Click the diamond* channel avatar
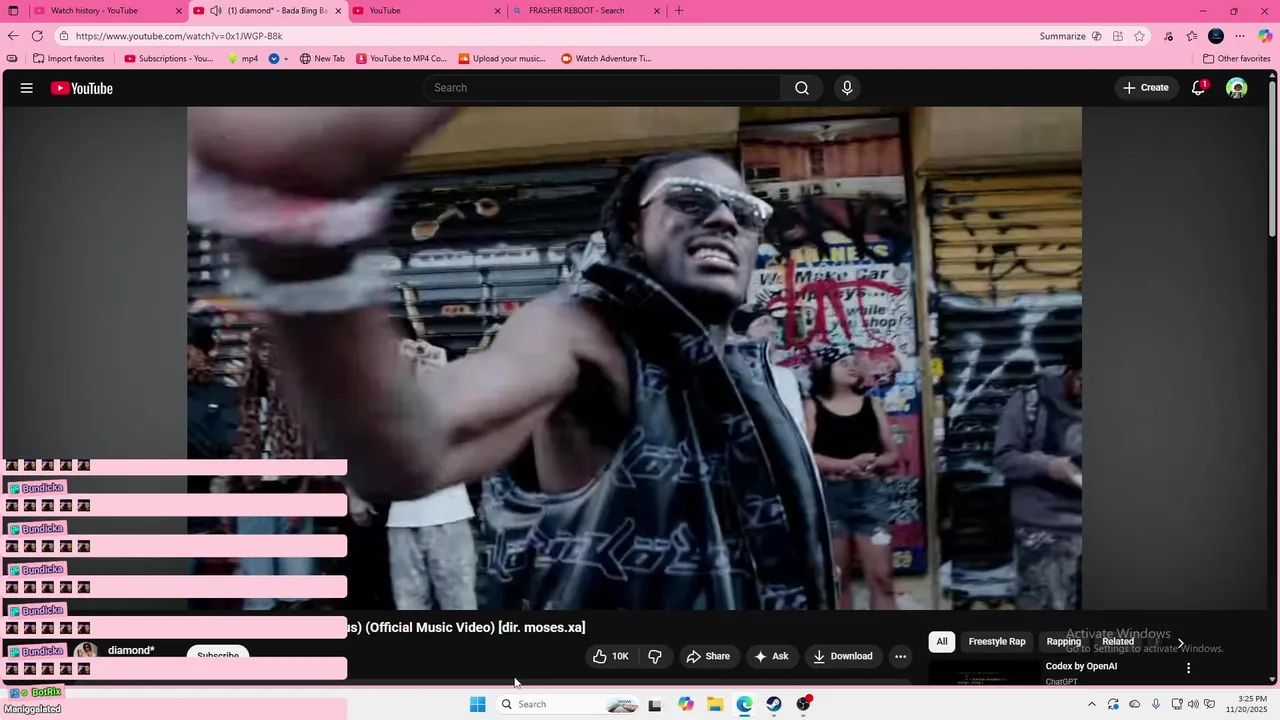Viewport: 1280px width, 720px height. click(86, 653)
